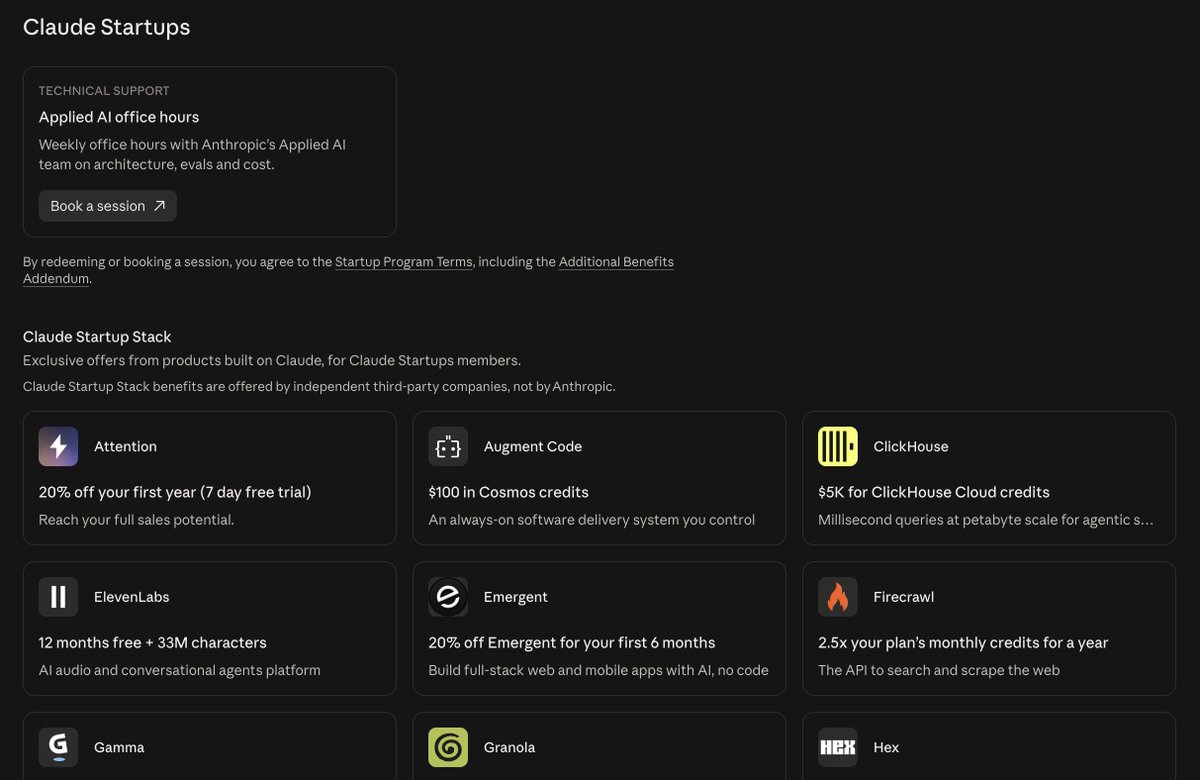Select the 20% off first year Attention offer
The image size is (1200, 780).
coord(175,492)
